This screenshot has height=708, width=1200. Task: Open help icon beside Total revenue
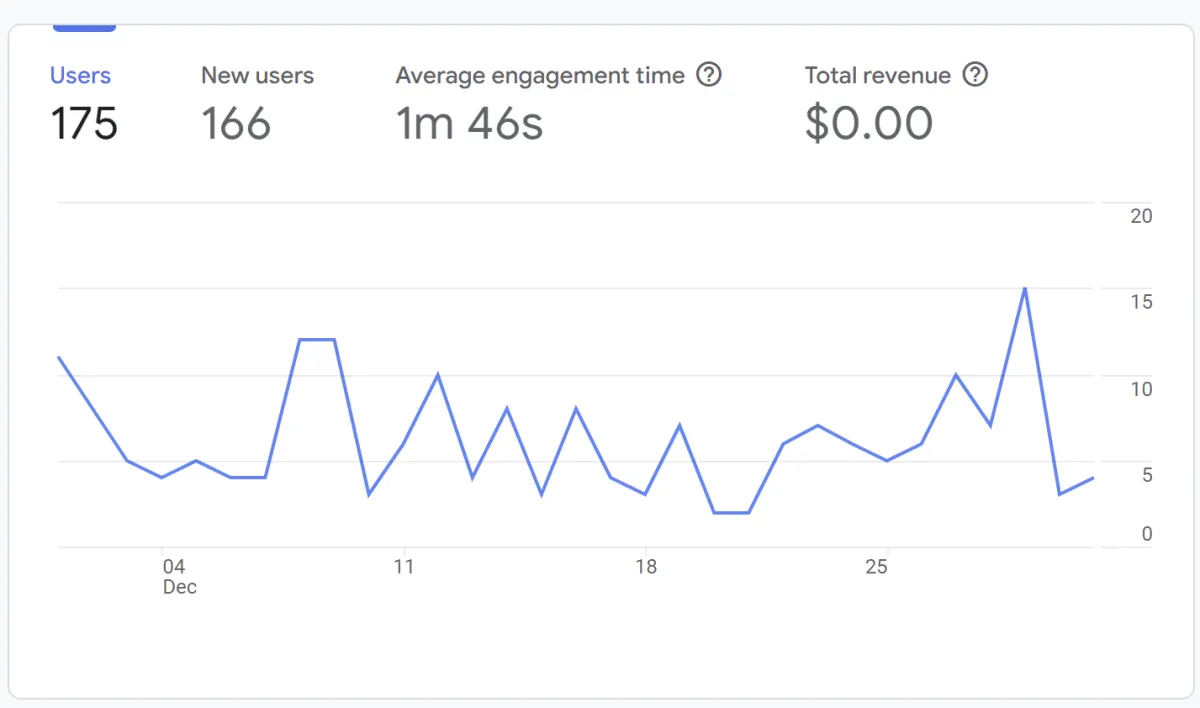(x=975, y=75)
